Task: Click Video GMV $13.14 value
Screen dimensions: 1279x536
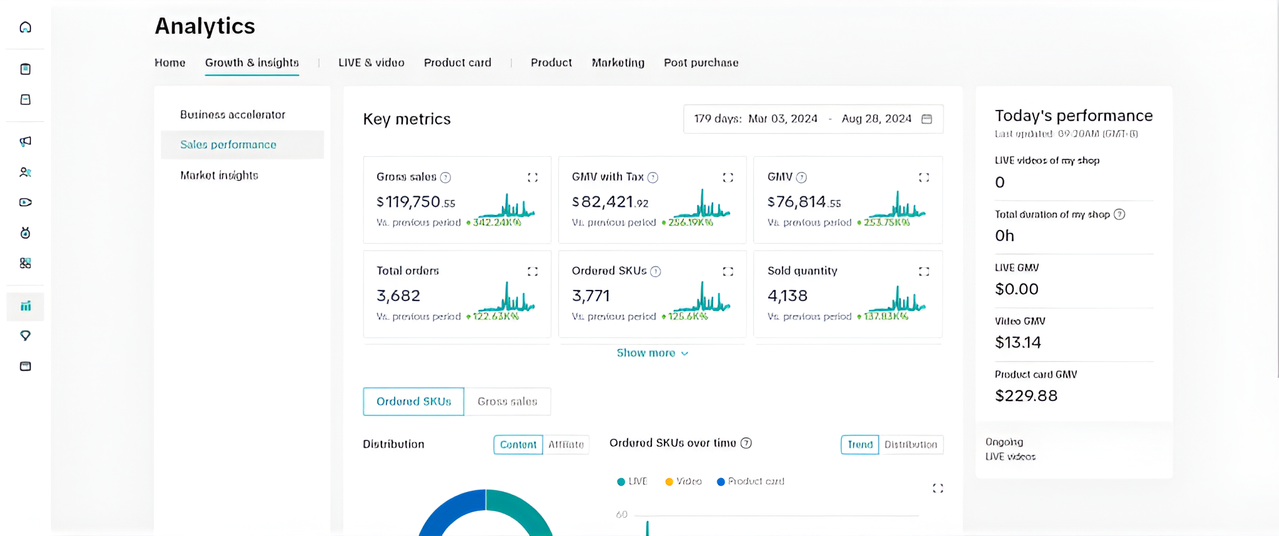Action: [1018, 342]
